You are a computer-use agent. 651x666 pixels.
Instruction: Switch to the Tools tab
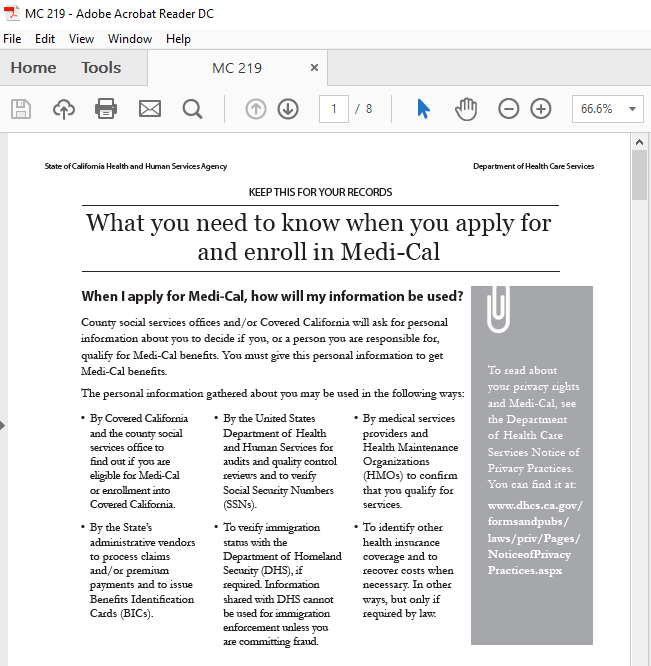[101, 68]
